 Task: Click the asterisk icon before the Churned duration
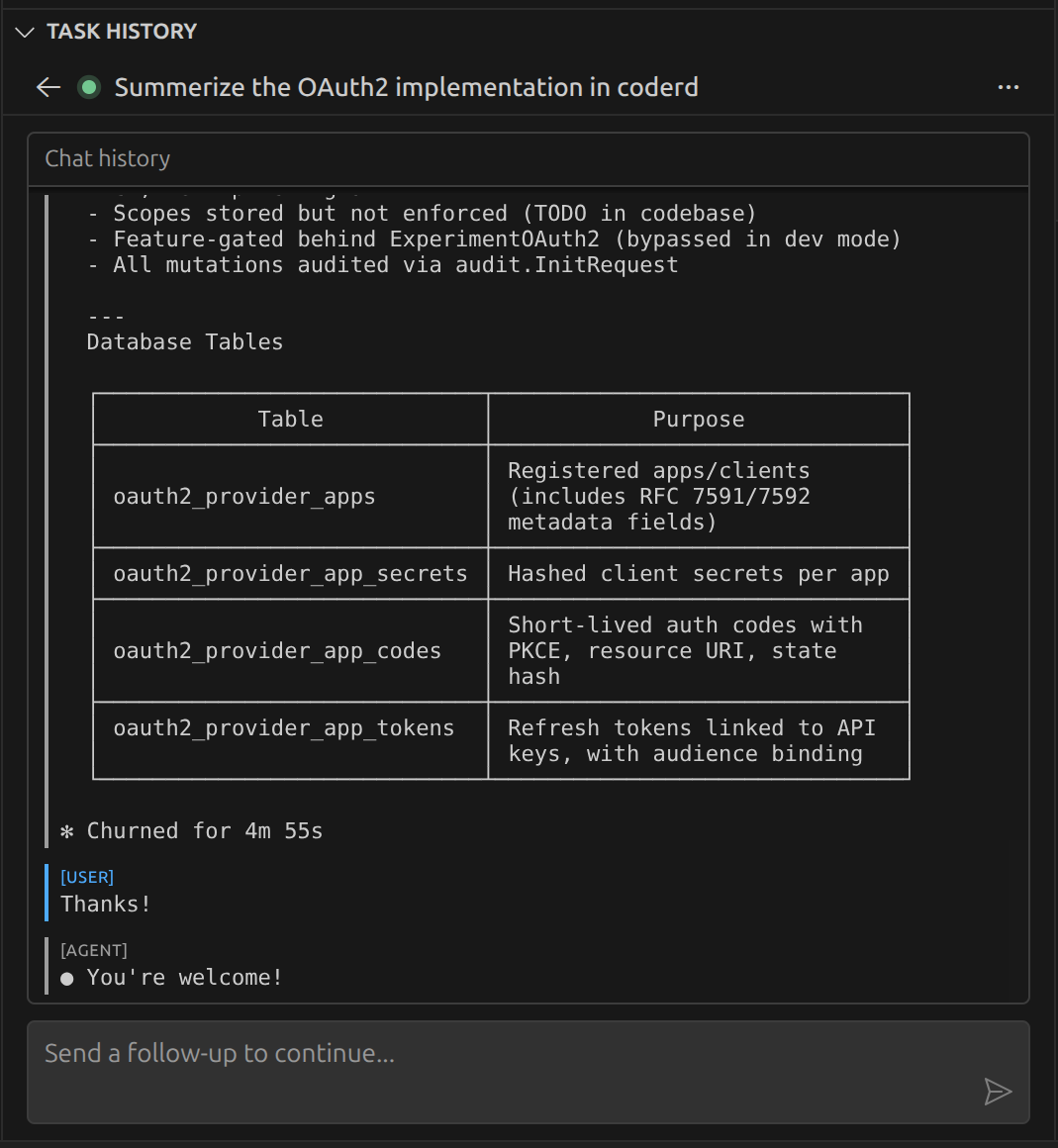(x=66, y=831)
